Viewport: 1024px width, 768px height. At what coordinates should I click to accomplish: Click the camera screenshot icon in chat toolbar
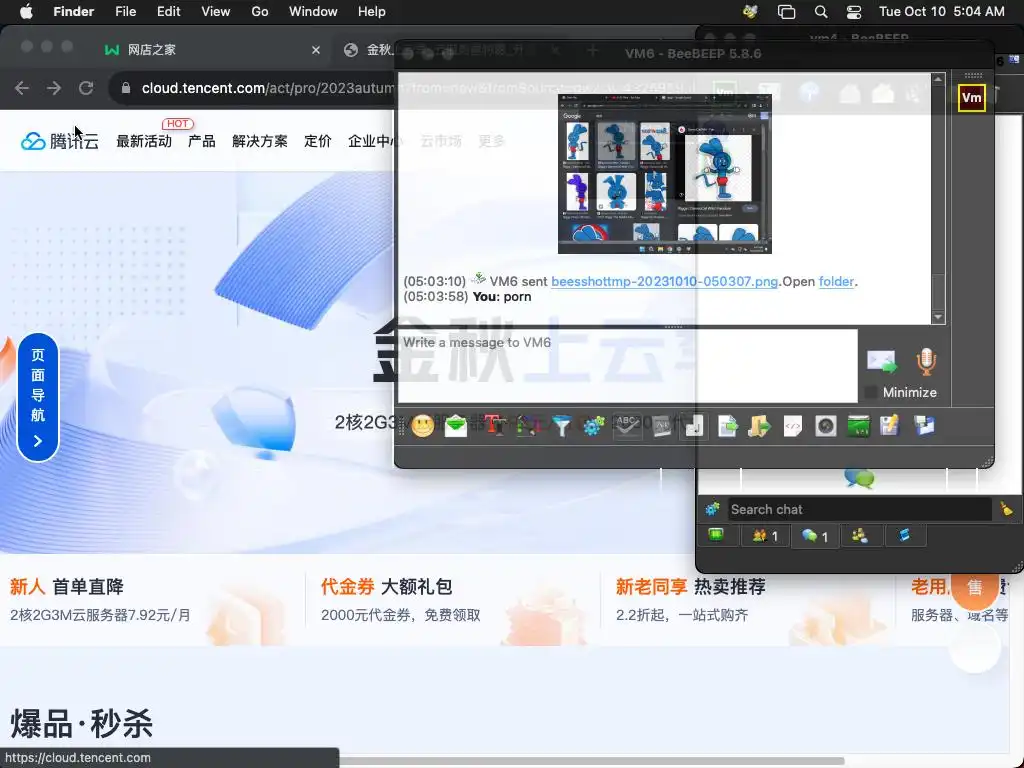(x=825, y=426)
